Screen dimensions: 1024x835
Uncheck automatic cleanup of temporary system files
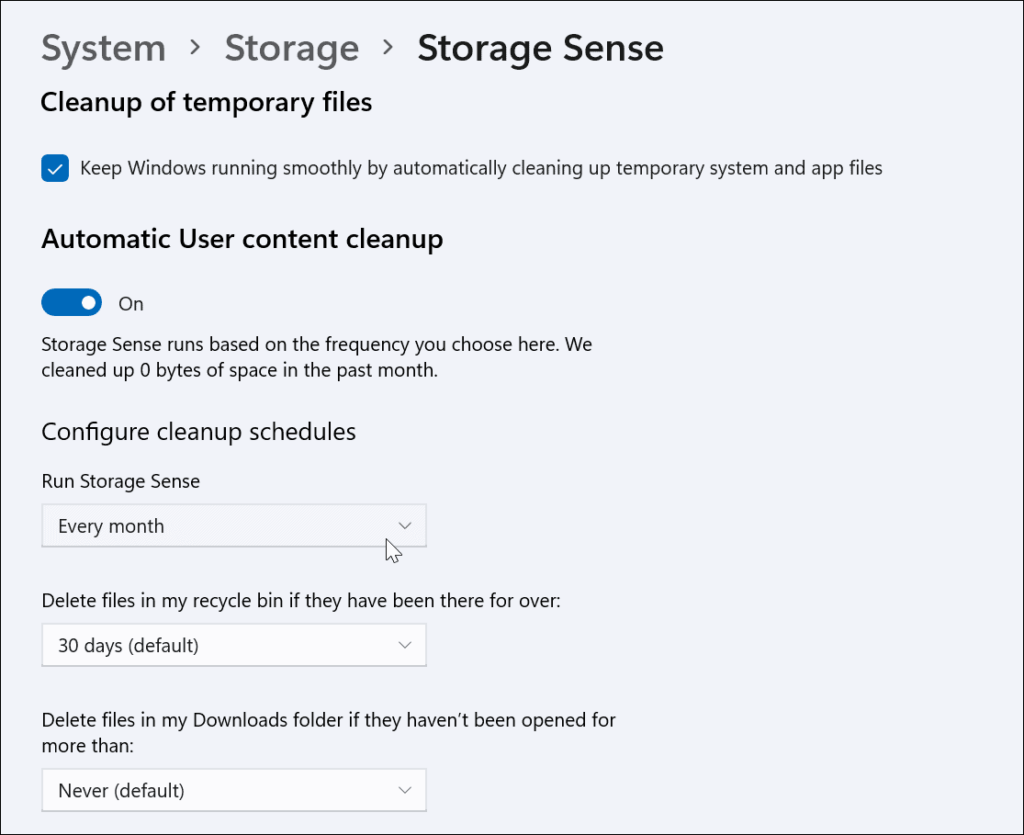click(55, 168)
